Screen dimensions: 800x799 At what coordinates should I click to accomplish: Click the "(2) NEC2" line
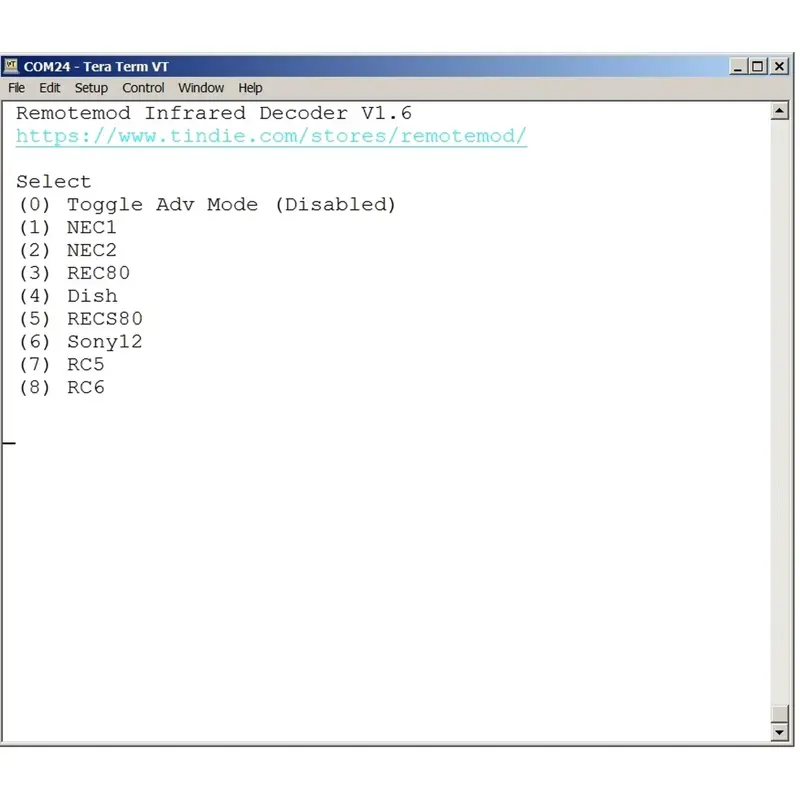tap(67, 251)
